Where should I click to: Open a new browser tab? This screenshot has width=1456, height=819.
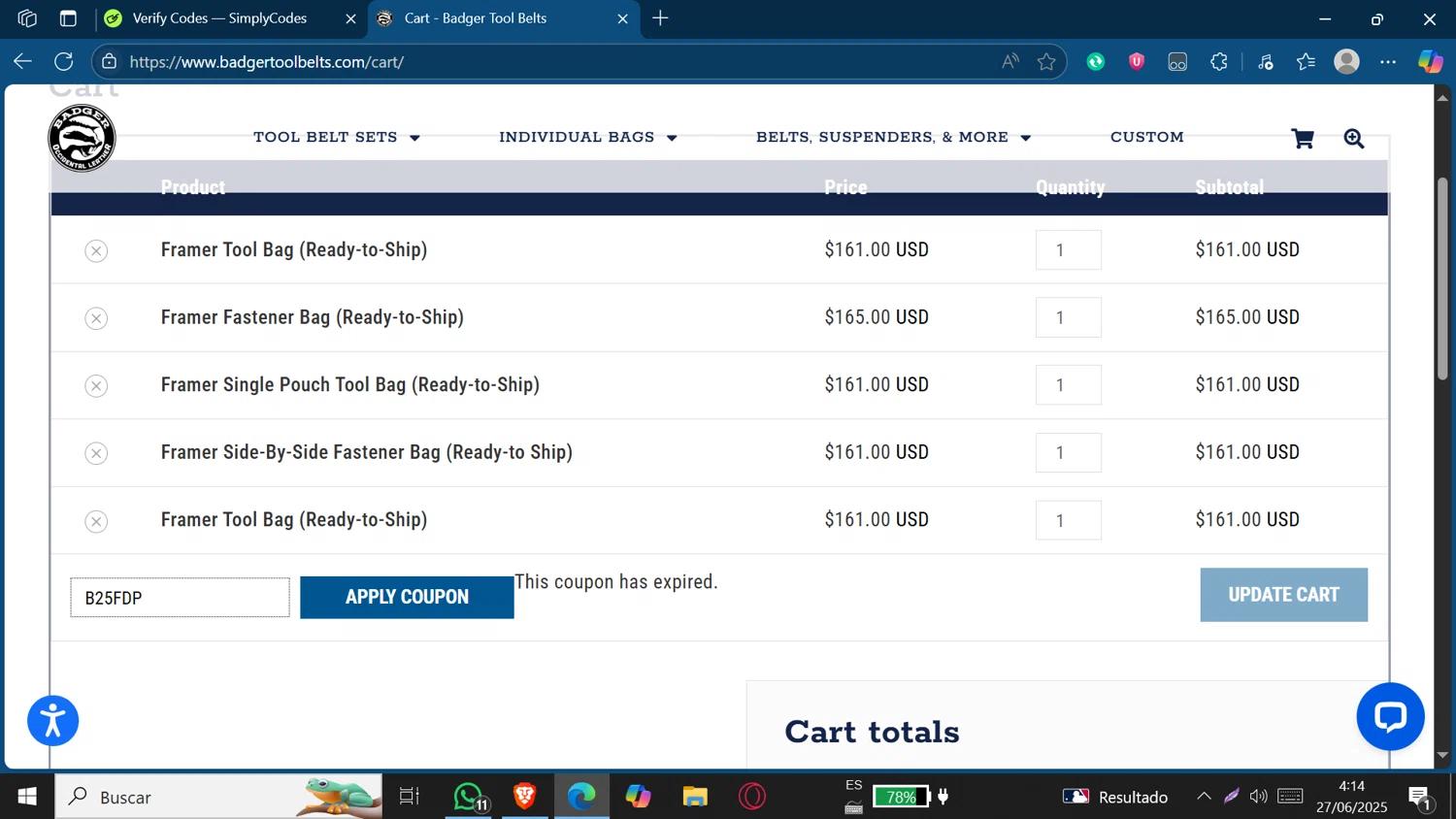point(660,18)
